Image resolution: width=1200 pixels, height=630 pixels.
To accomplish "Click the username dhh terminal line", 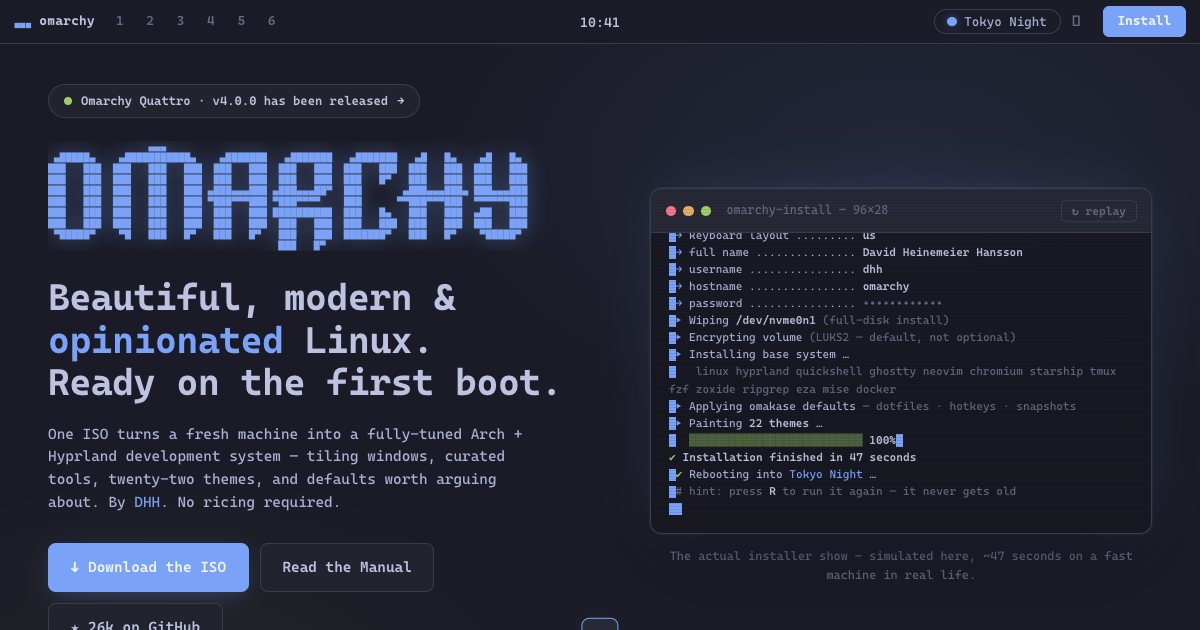I will tap(776, 269).
